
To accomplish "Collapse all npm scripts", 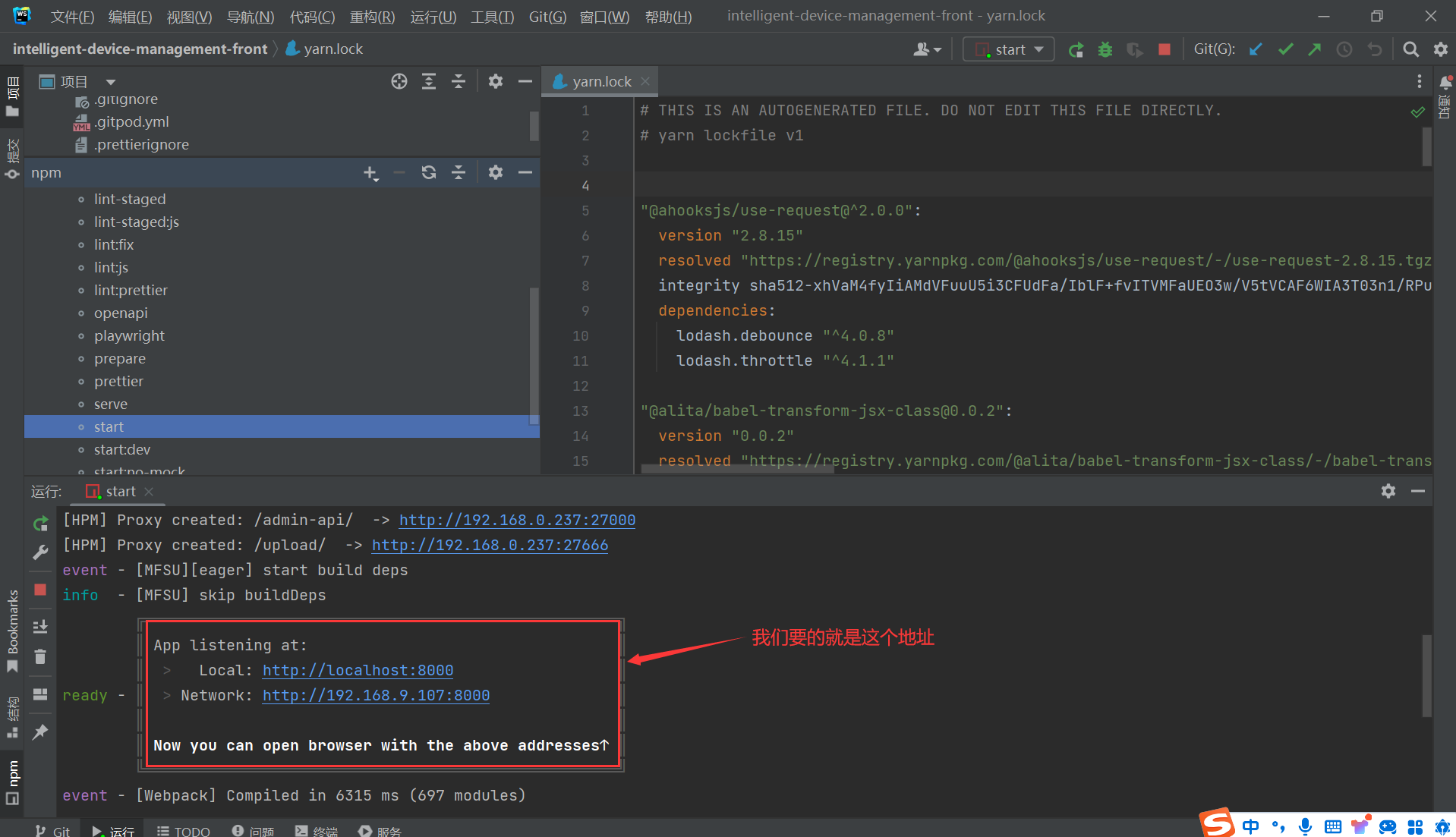I will coord(459,173).
